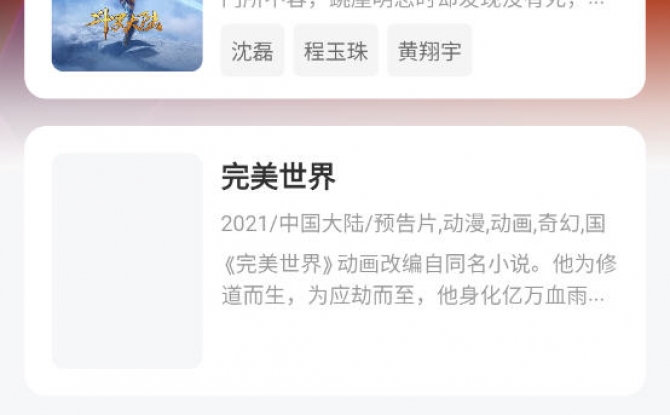This screenshot has height=415, width=670.
Task: Choose the 黄翔宇 cast tag
Action: (429, 51)
